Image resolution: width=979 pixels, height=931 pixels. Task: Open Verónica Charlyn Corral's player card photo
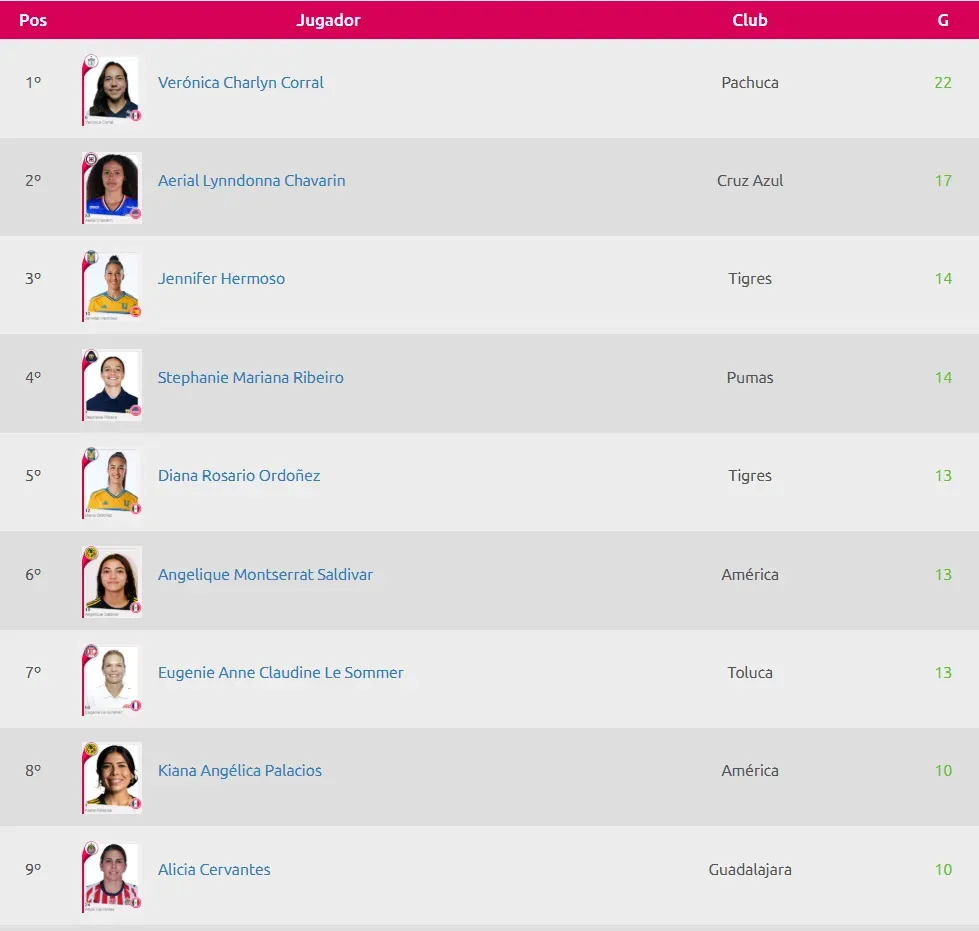click(x=112, y=89)
